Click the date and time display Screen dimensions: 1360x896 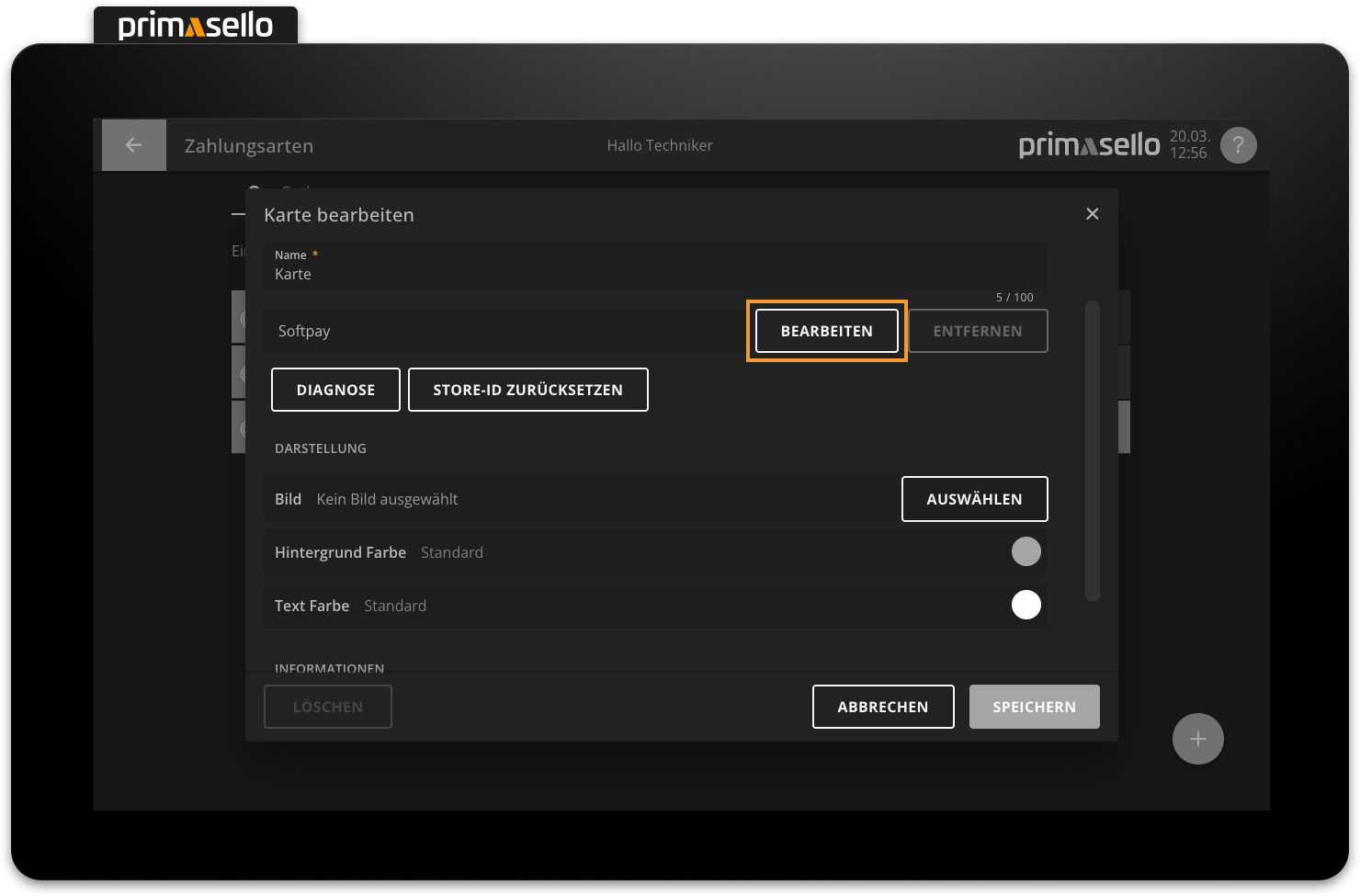(1189, 145)
